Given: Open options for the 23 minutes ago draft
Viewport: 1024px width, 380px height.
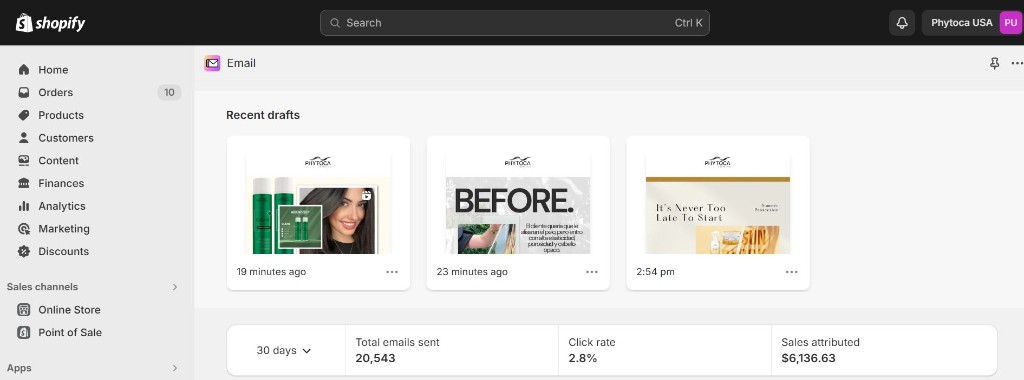Looking at the screenshot, I should pyautogui.click(x=592, y=272).
